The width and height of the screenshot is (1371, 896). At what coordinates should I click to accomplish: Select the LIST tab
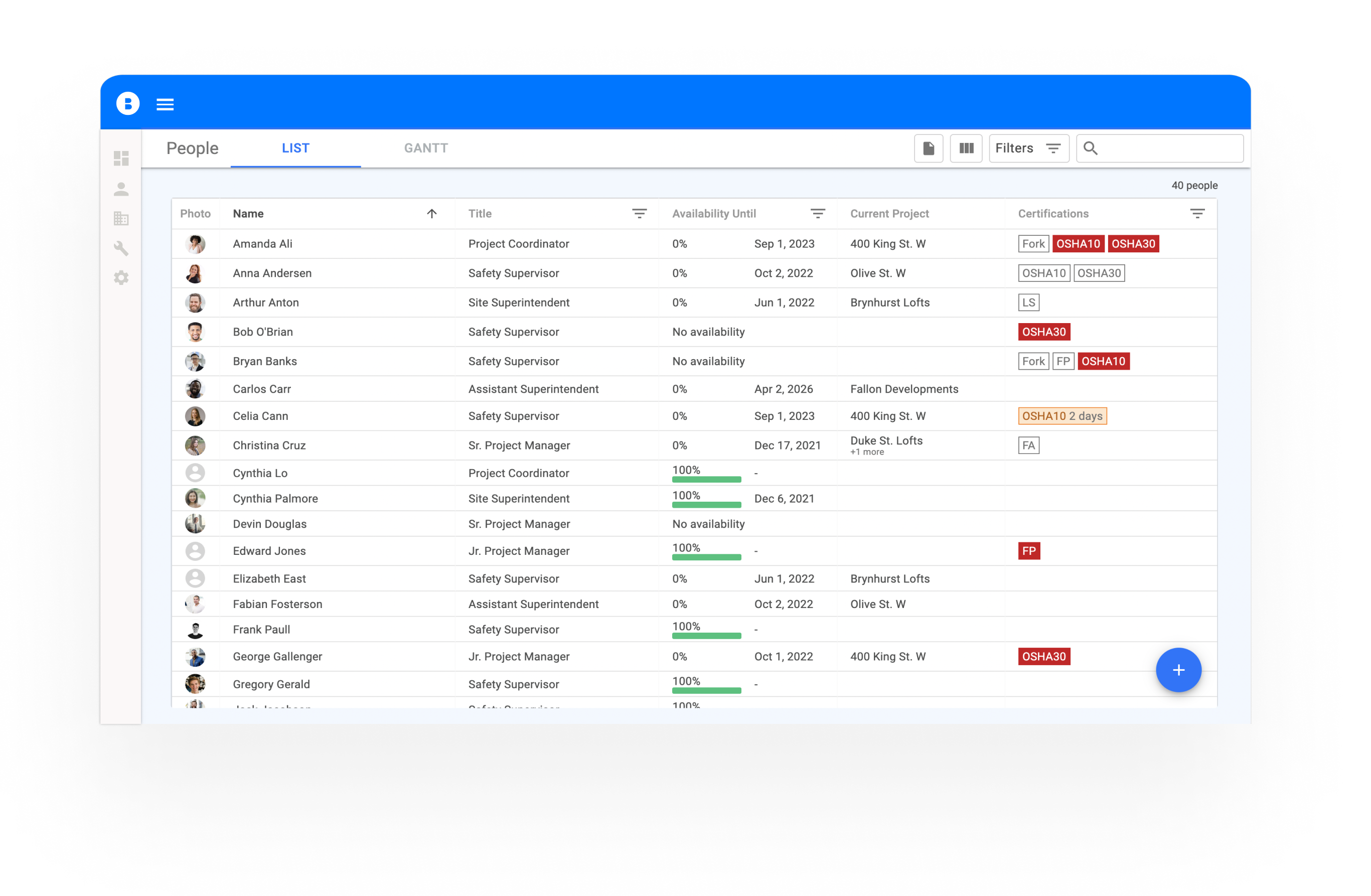pos(295,148)
